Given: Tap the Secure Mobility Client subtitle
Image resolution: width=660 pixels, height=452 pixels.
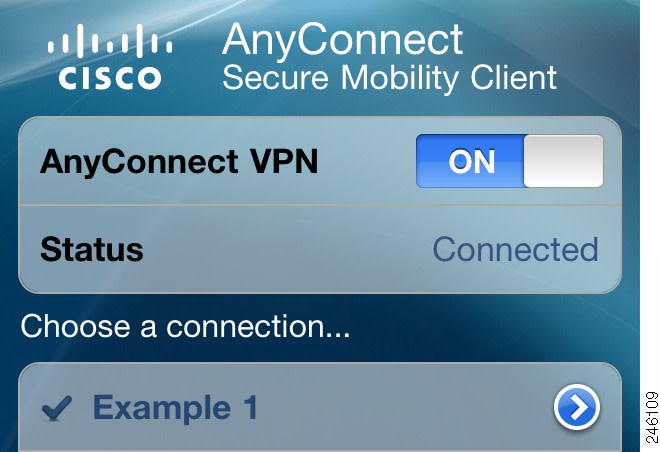Looking at the screenshot, I should [389, 78].
